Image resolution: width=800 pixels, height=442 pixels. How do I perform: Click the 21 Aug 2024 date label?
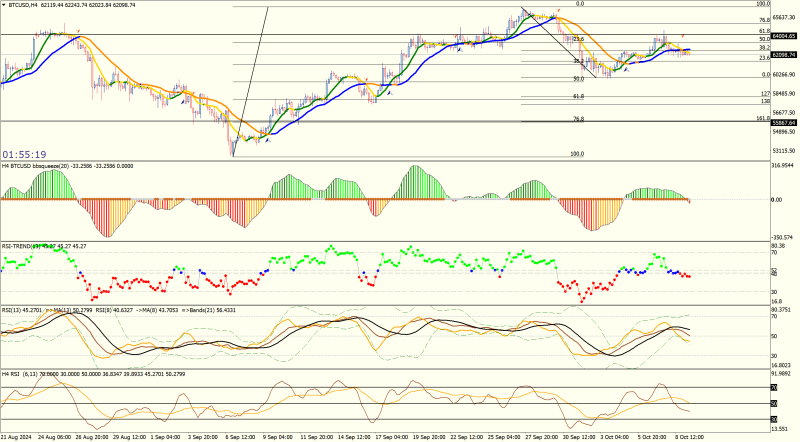click(16, 437)
